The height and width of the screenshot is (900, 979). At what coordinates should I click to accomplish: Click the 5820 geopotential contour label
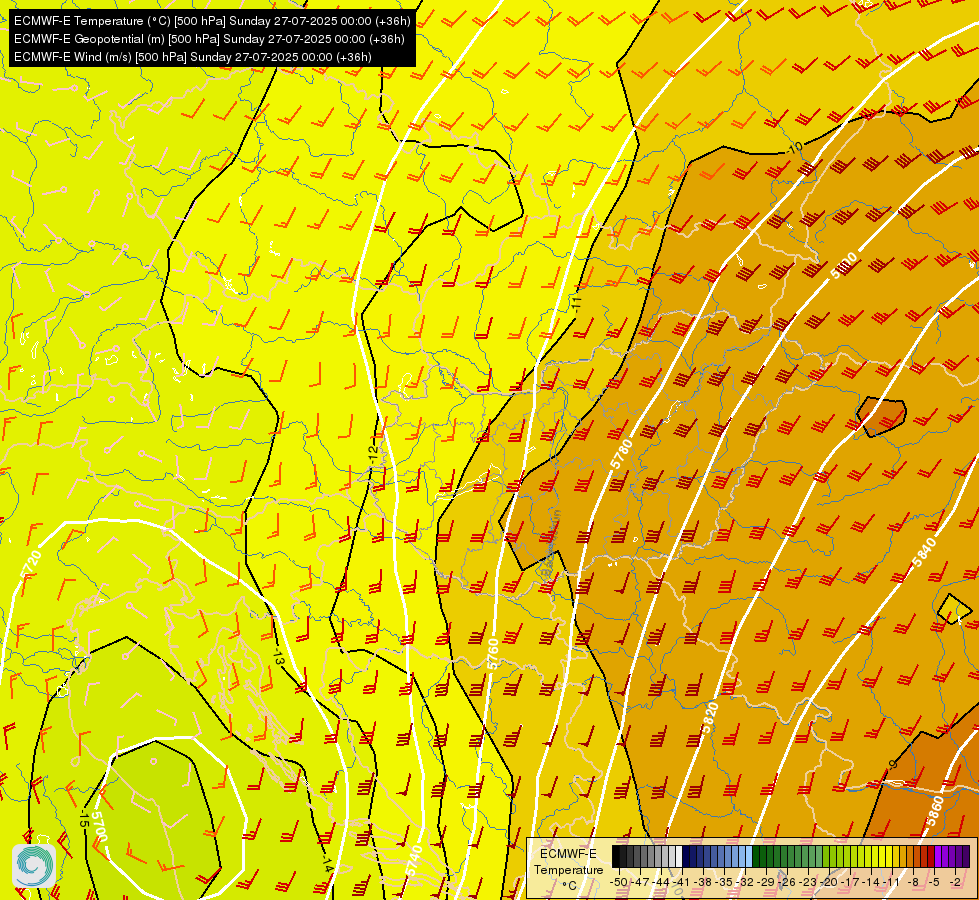click(711, 717)
